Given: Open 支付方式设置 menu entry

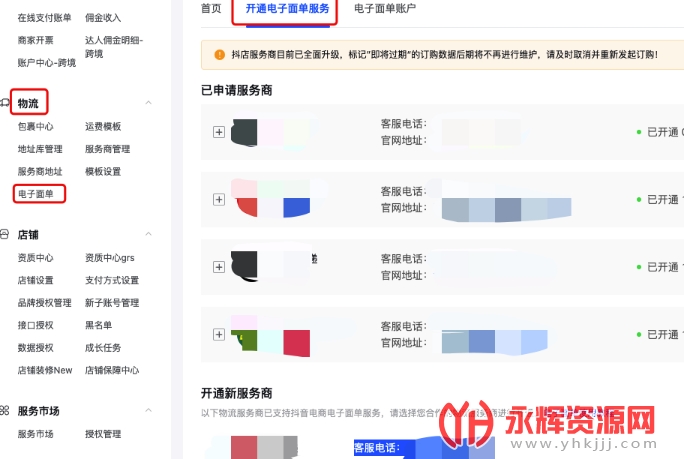Looking at the screenshot, I should coord(112,280).
